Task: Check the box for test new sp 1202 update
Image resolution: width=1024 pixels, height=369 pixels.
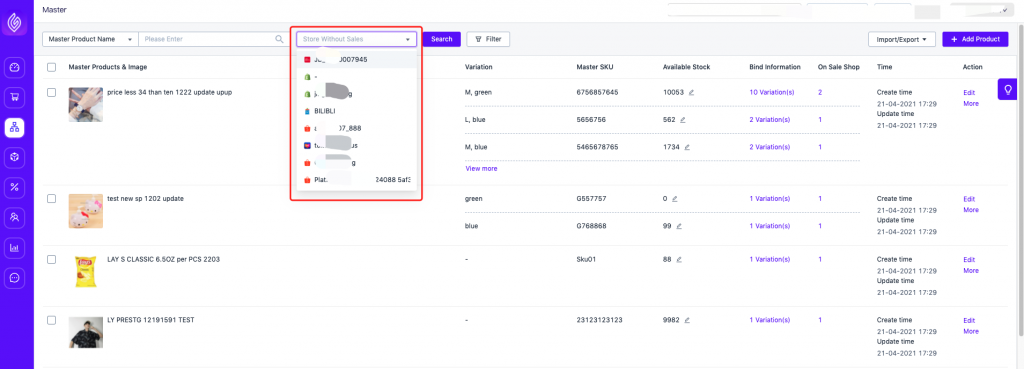Action: [x=52, y=199]
